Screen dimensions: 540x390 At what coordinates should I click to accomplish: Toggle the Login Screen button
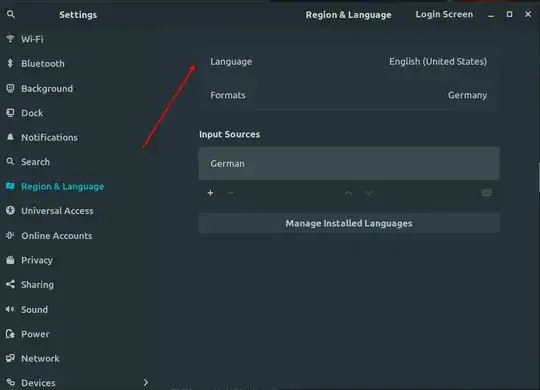(x=444, y=14)
